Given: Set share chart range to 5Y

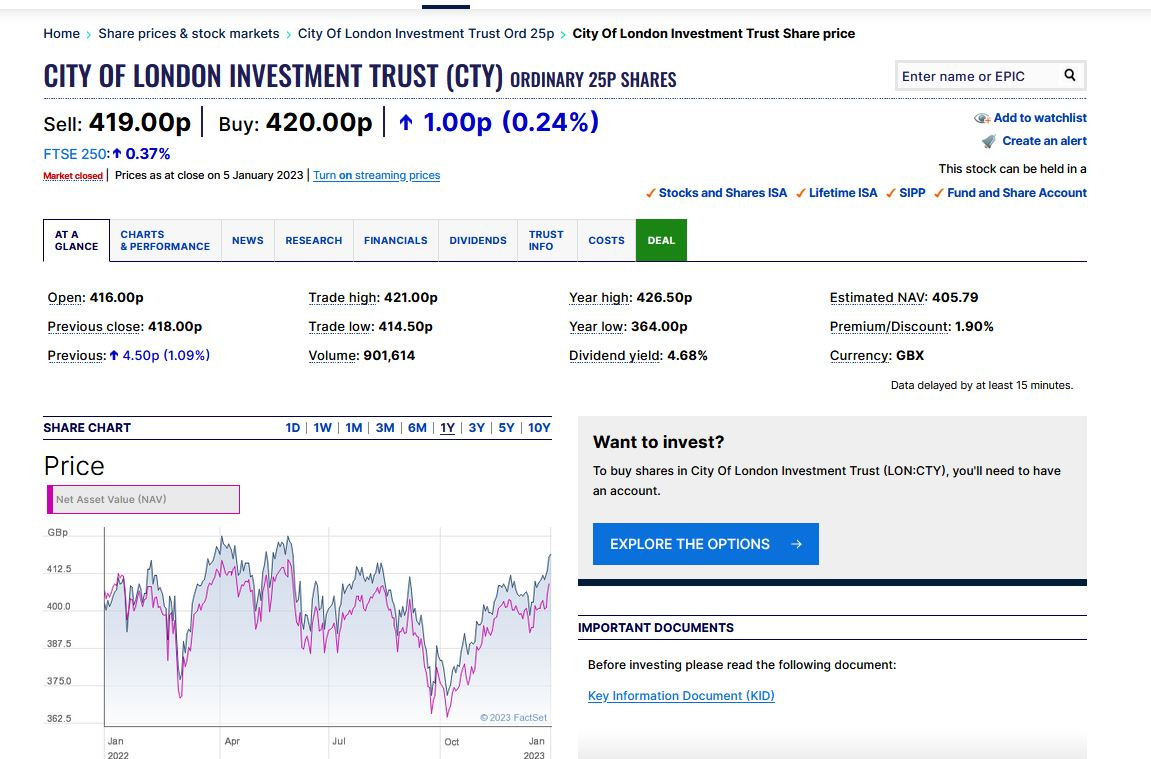Looking at the screenshot, I should pyautogui.click(x=506, y=428).
